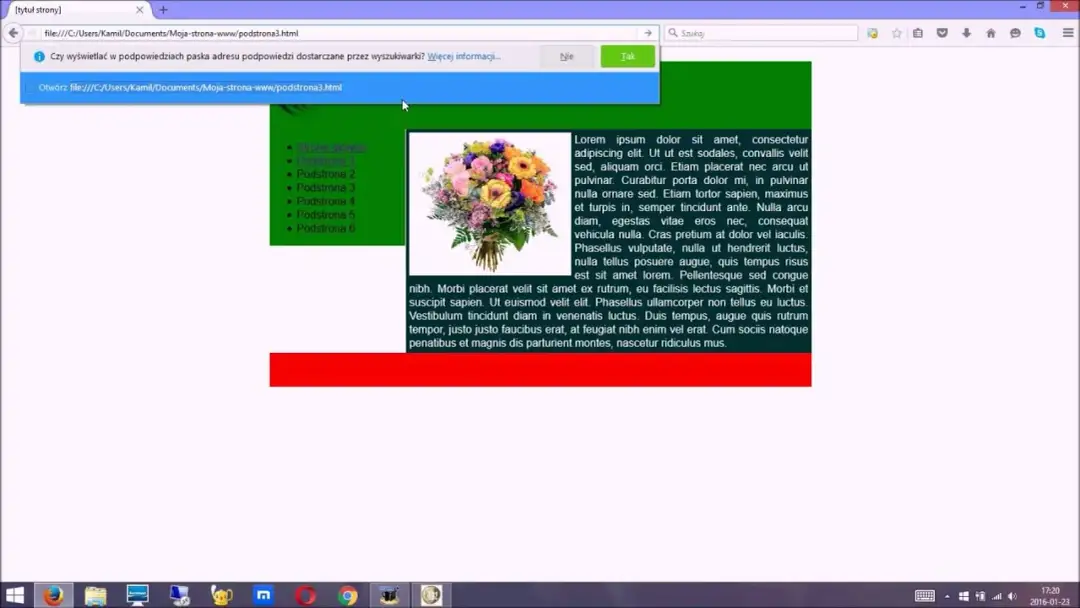Expand hidden icons in system tray
This screenshot has height=608, width=1080.
pyautogui.click(x=947, y=596)
